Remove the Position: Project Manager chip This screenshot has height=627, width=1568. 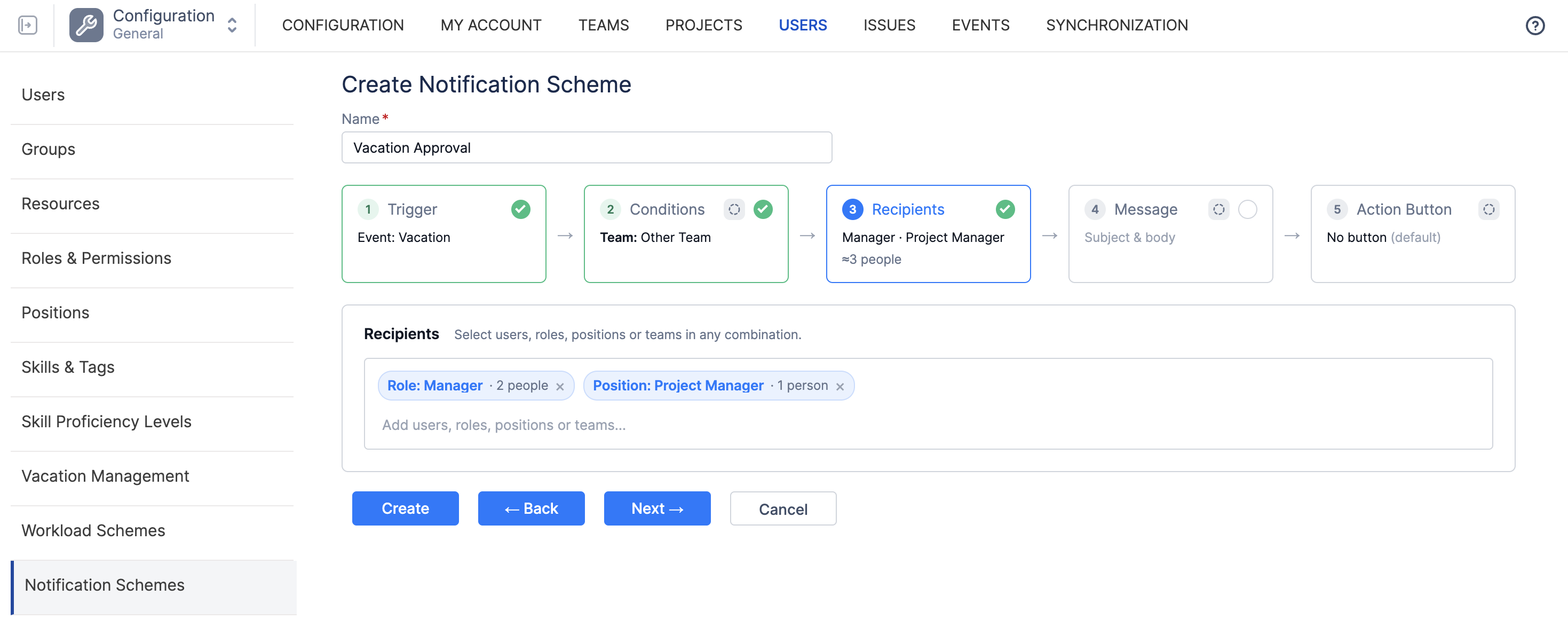click(x=840, y=387)
